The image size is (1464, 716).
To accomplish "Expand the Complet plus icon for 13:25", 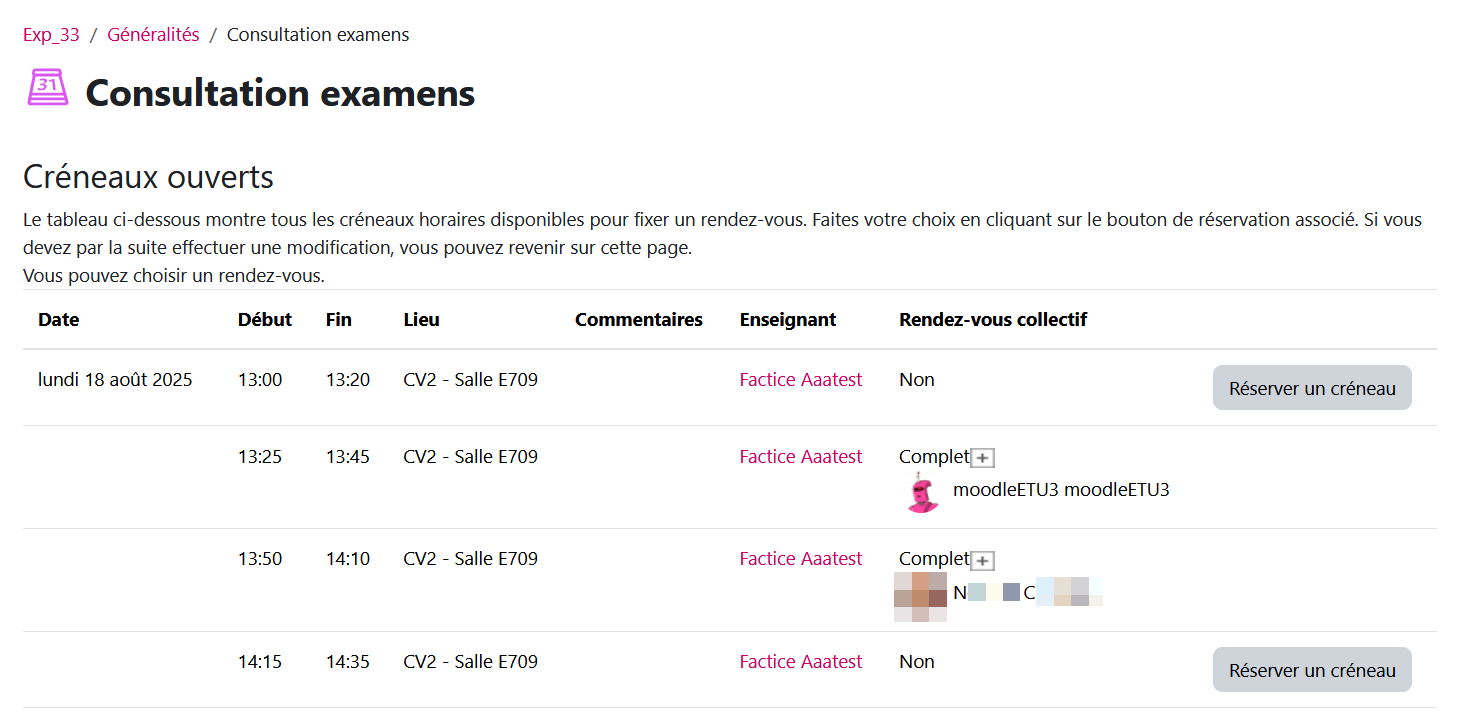I will [x=984, y=458].
